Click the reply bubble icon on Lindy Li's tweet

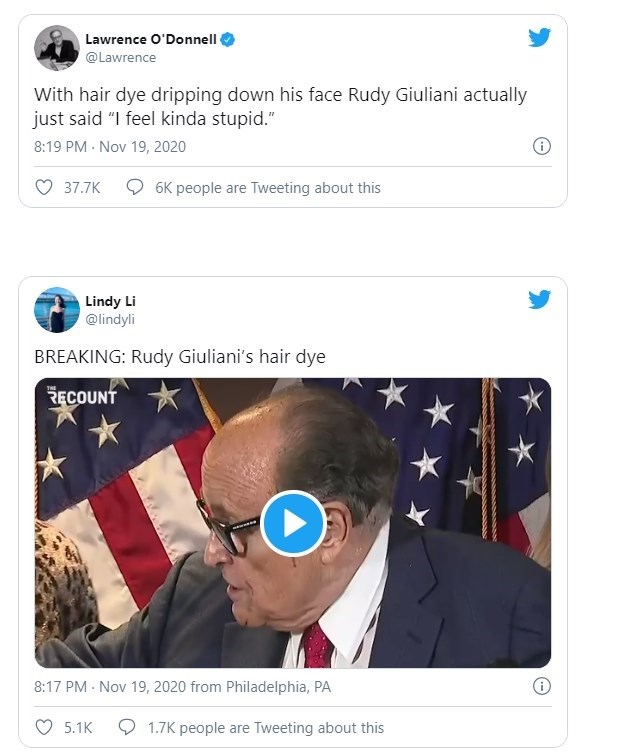(x=127, y=727)
